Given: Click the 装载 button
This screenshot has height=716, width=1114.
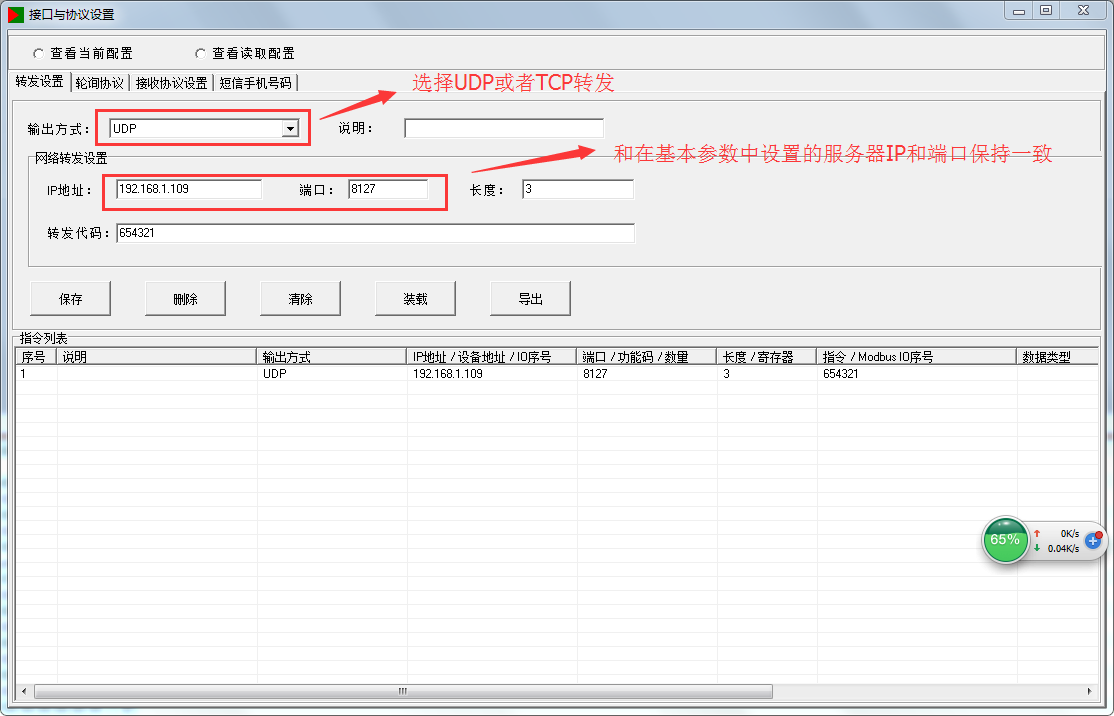Looking at the screenshot, I should pyautogui.click(x=415, y=298).
